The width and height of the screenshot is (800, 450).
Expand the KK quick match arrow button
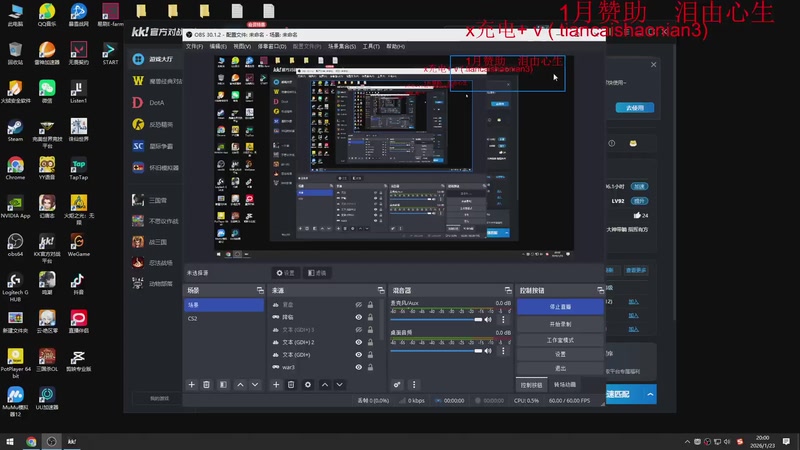(x=650, y=394)
